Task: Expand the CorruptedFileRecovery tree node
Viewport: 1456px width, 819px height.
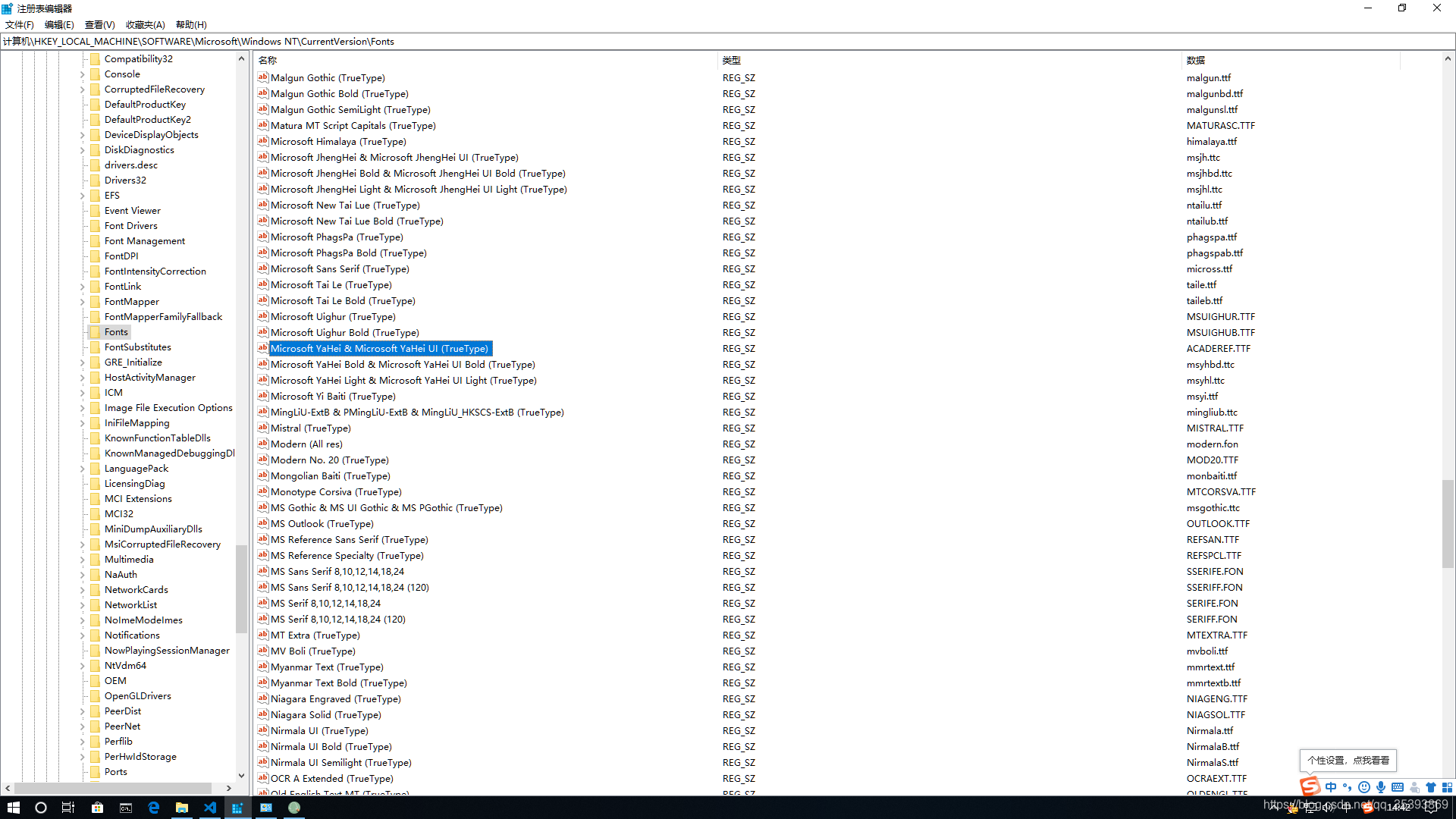Action: pos(82,89)
